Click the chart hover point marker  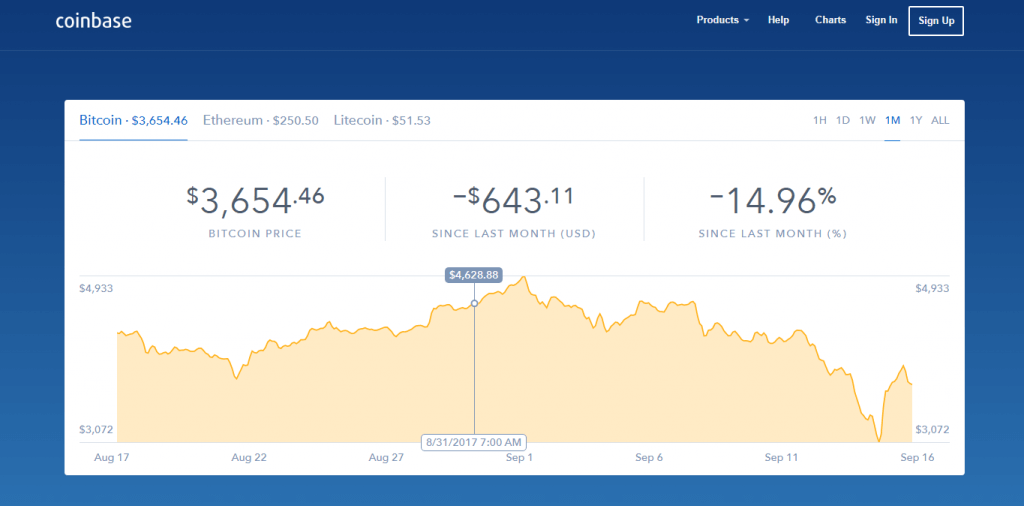click(474, 304)
